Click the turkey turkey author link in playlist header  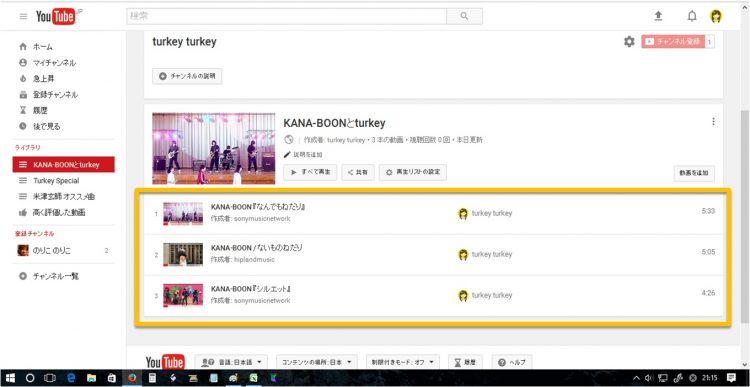click(346, 140)
